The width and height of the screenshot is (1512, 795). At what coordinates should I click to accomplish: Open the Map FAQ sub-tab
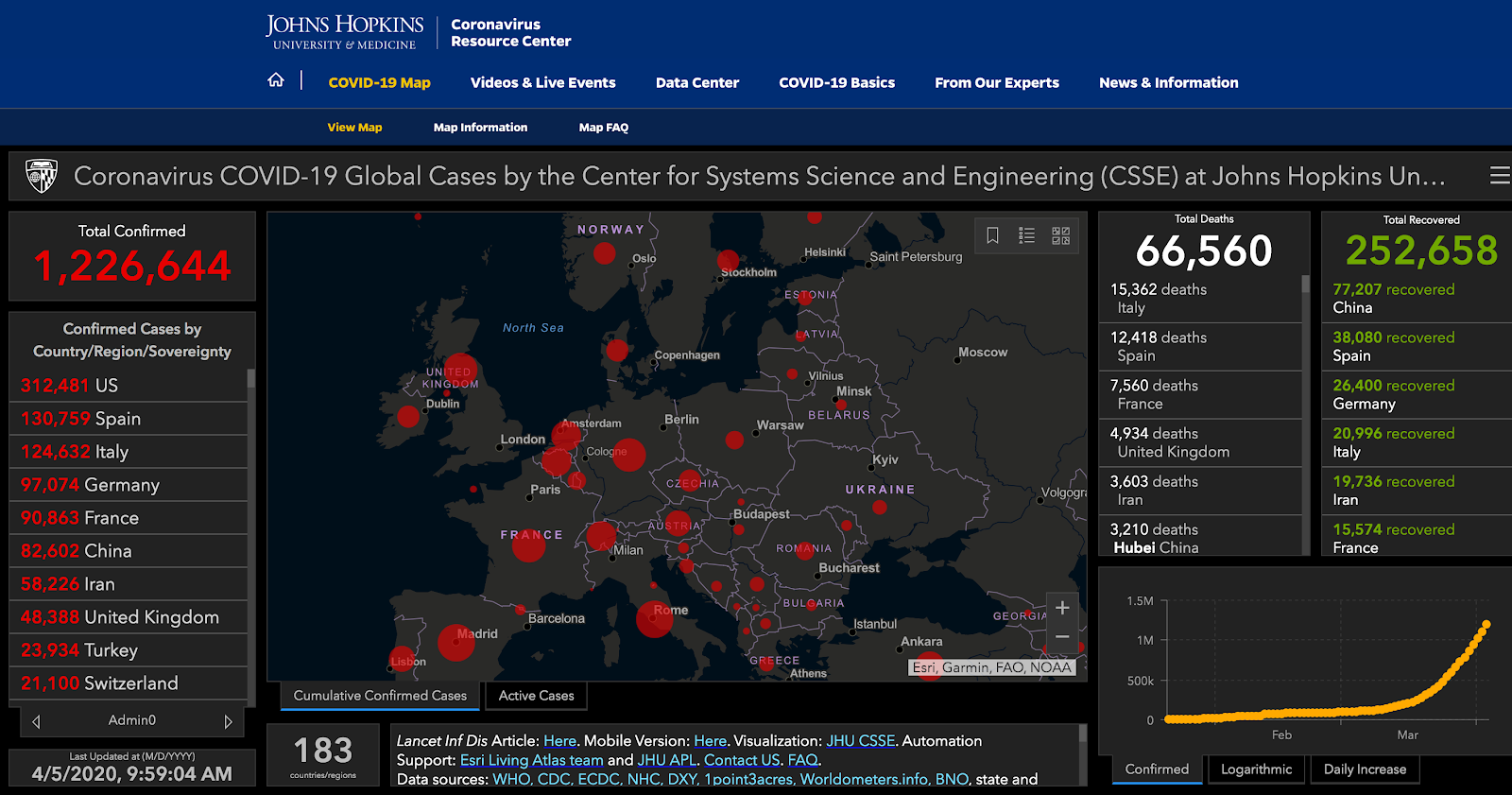pos(604,128)
